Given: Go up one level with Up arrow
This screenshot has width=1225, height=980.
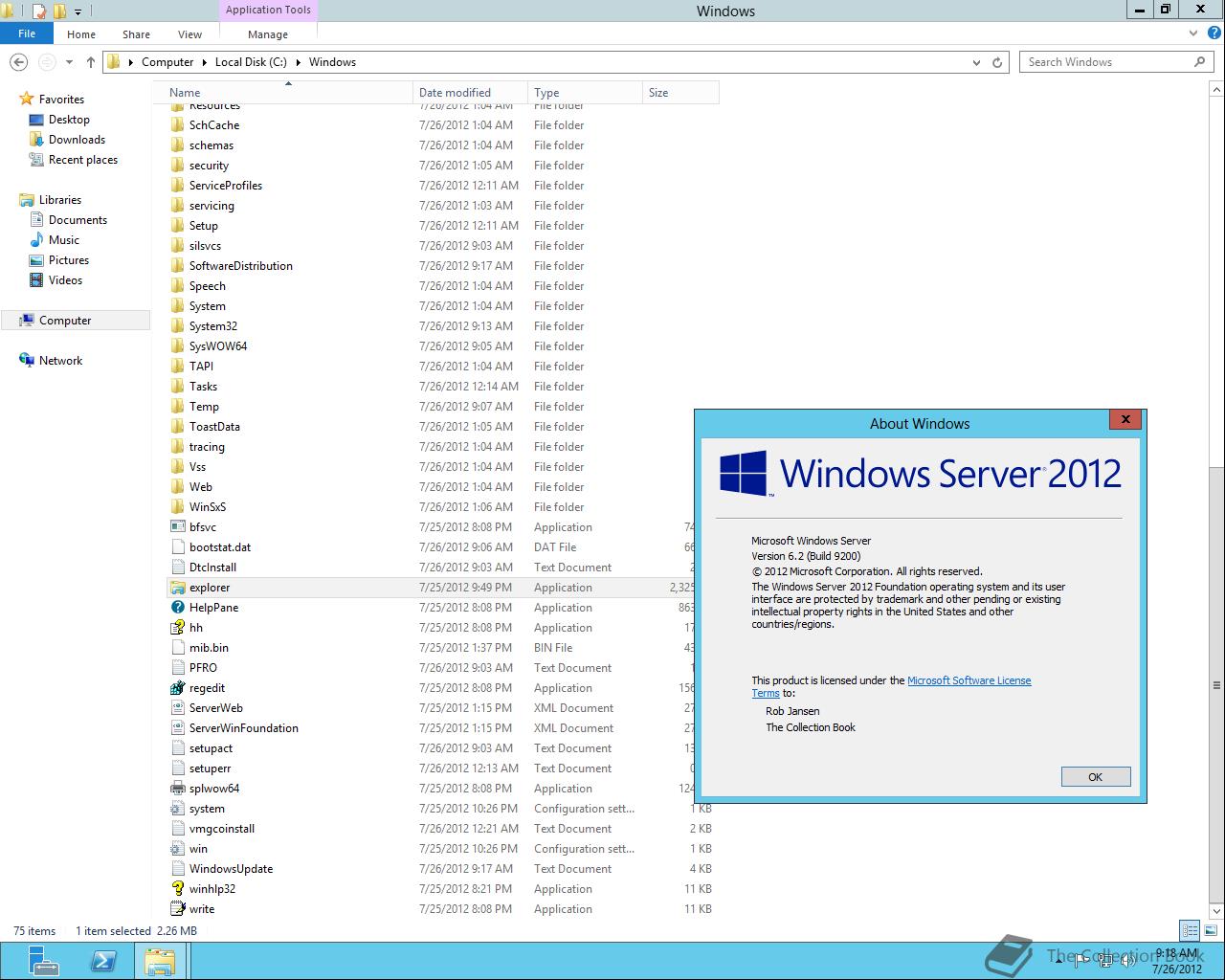Looking at the screenshot, I should coord(91,62).
